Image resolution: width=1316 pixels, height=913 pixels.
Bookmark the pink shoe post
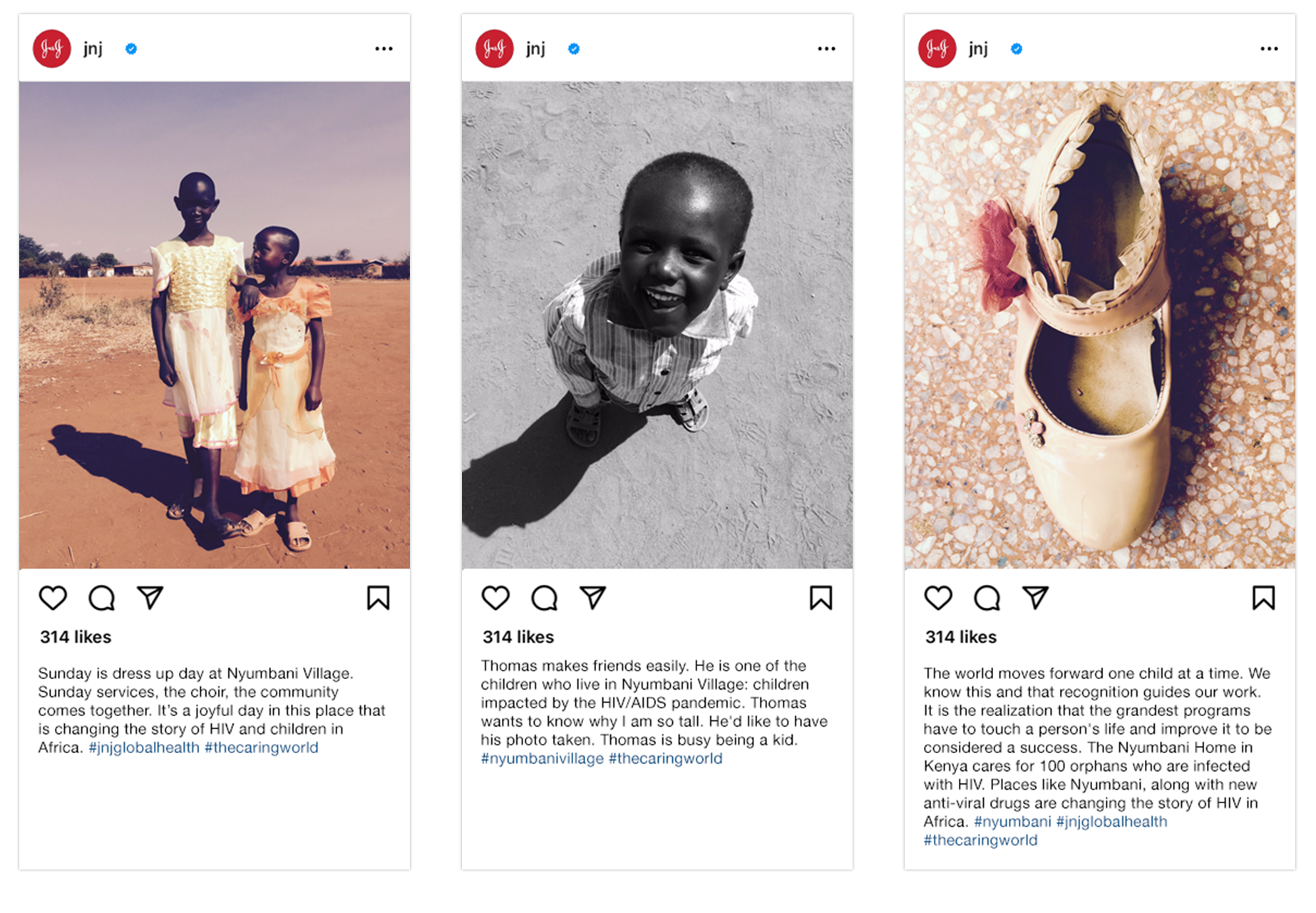tap(1264, 598)
